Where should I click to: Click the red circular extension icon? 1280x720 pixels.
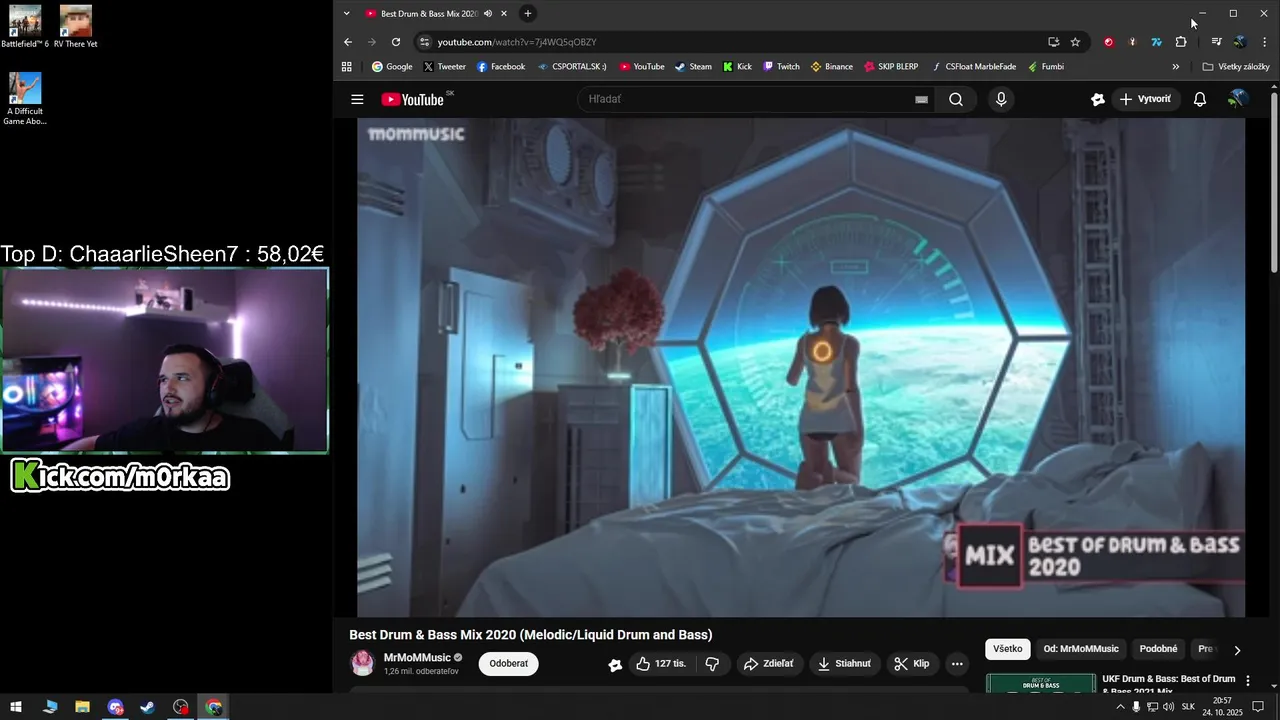(x=1108, y=42)
